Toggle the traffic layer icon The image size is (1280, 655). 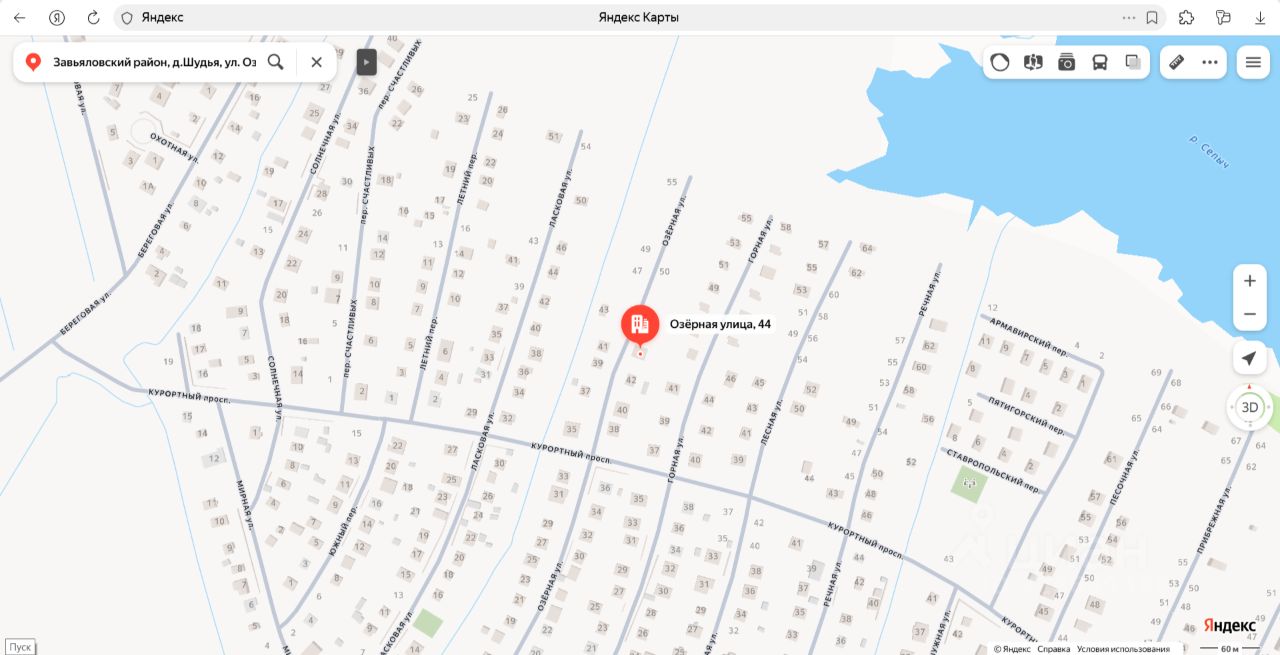[x=1000, y=62]
